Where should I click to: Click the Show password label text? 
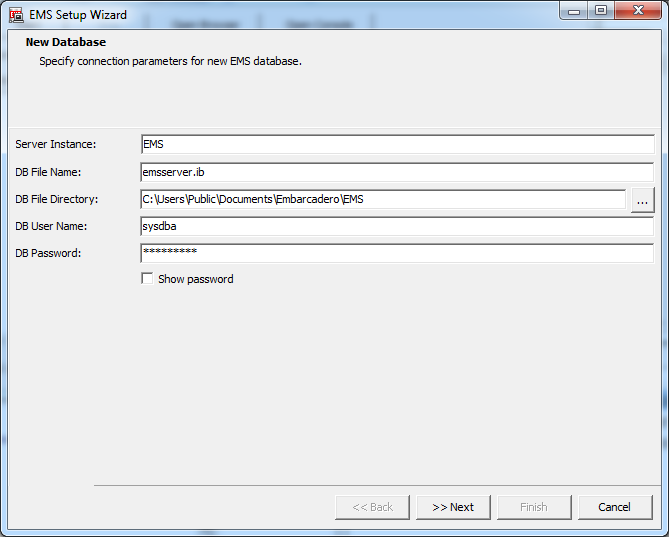196,279
